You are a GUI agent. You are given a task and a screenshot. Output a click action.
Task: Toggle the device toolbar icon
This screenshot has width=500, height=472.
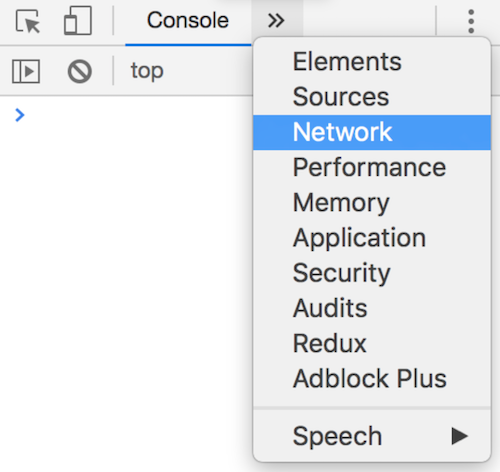(78, 21)
